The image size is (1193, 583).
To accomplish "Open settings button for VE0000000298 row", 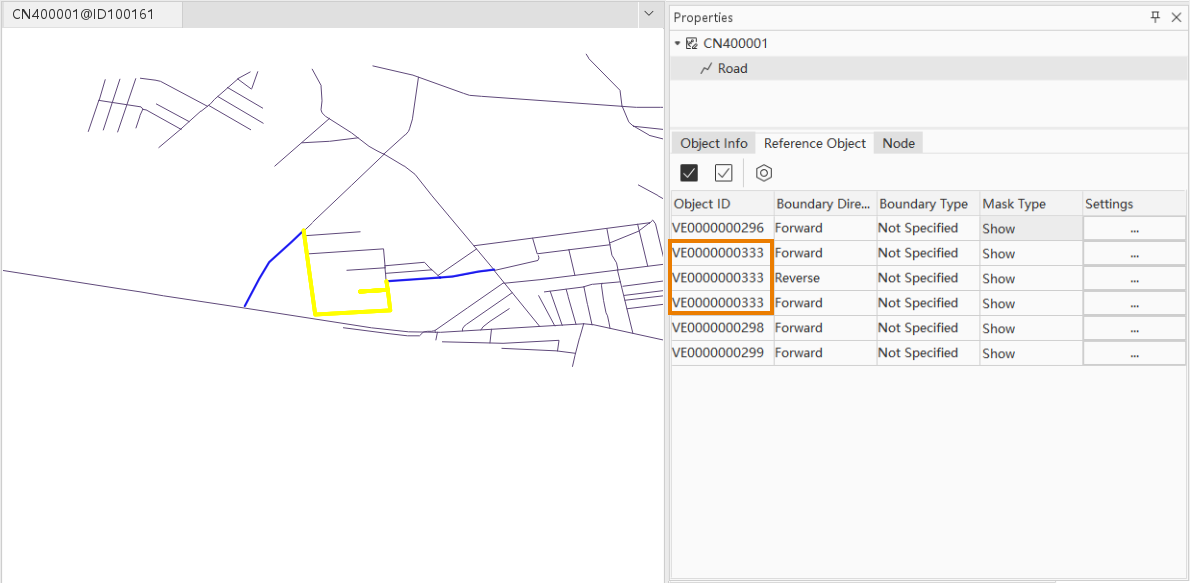I will (x=1134, y=329).
